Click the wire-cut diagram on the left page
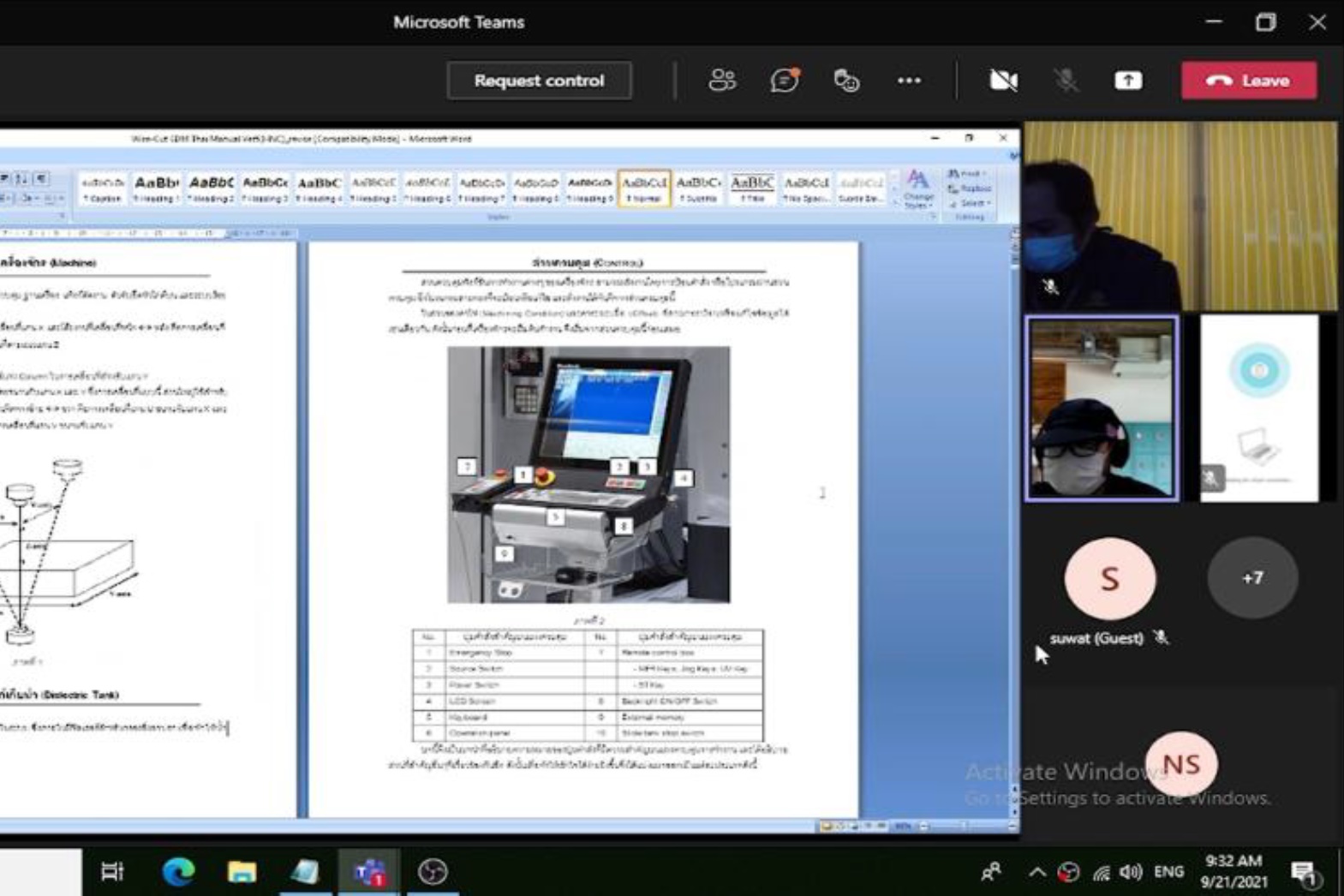This screenshot has width=1344, height=896. [69, 553]
